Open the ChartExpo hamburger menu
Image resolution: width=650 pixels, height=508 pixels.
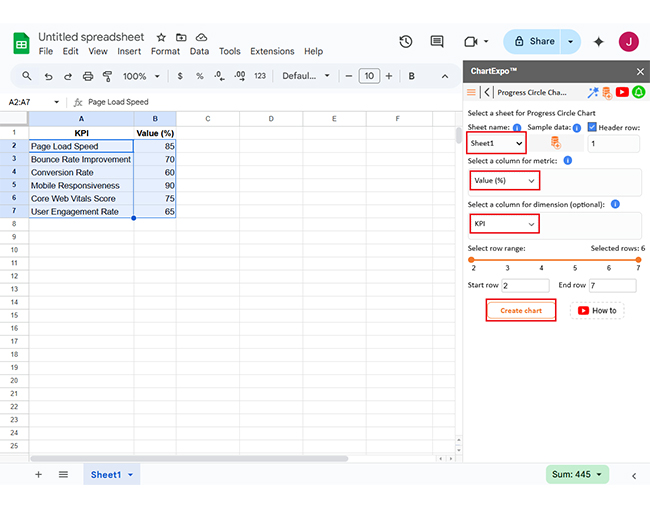click(x=472, y=92)
